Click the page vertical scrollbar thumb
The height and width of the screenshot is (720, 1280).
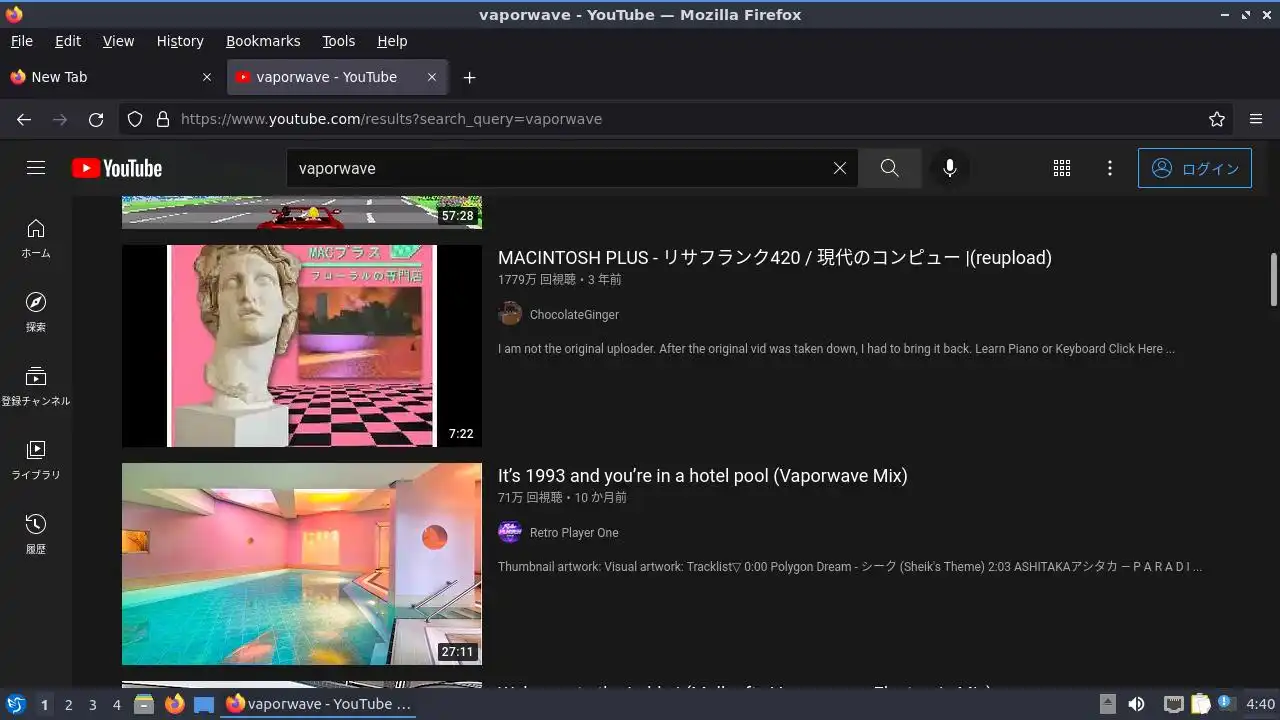click(x=1273, y=279)
